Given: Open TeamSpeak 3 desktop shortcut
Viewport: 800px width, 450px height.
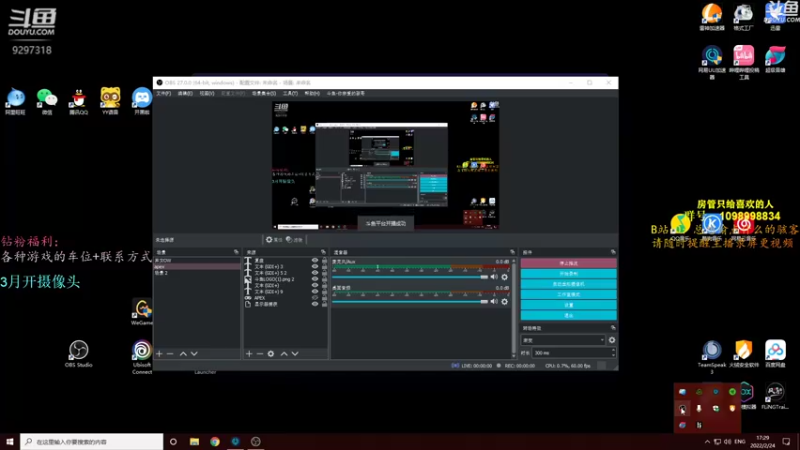Looking at the screenshot, I should (712, 357).
